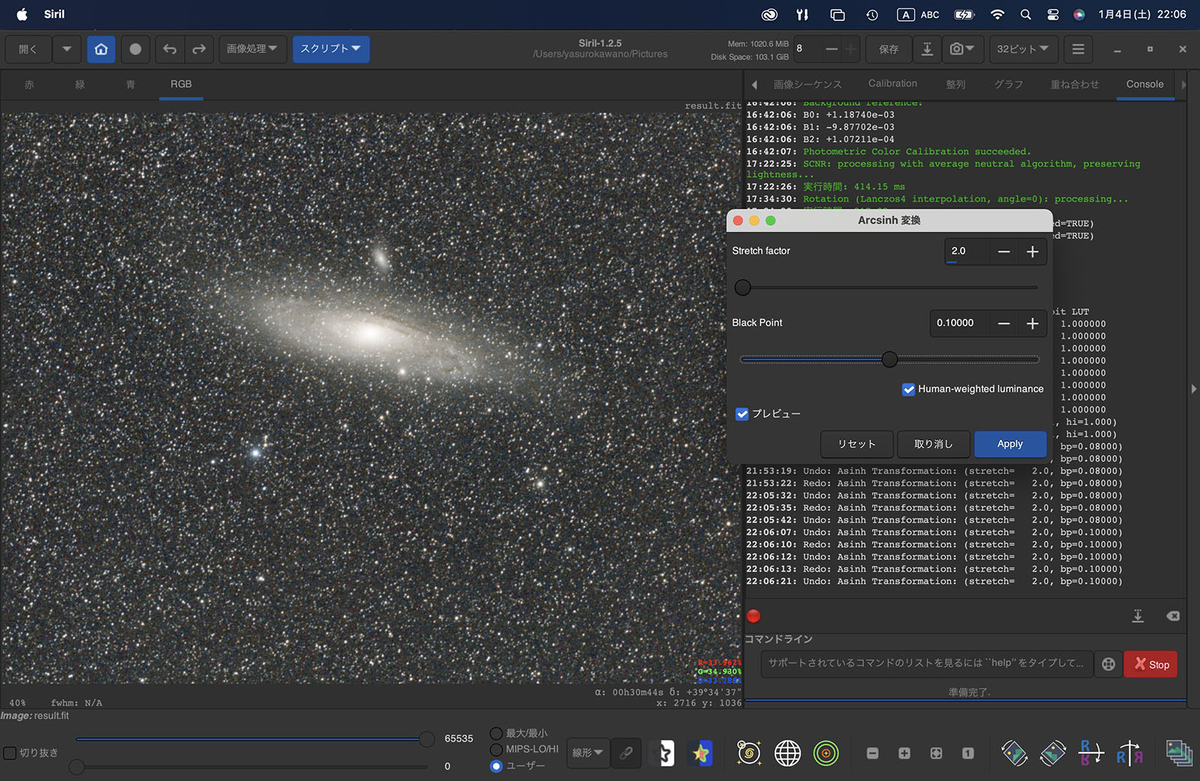Disable the プレビュー checkbox
Viewport: 1200px width, 781px height.
coord(742,413)
